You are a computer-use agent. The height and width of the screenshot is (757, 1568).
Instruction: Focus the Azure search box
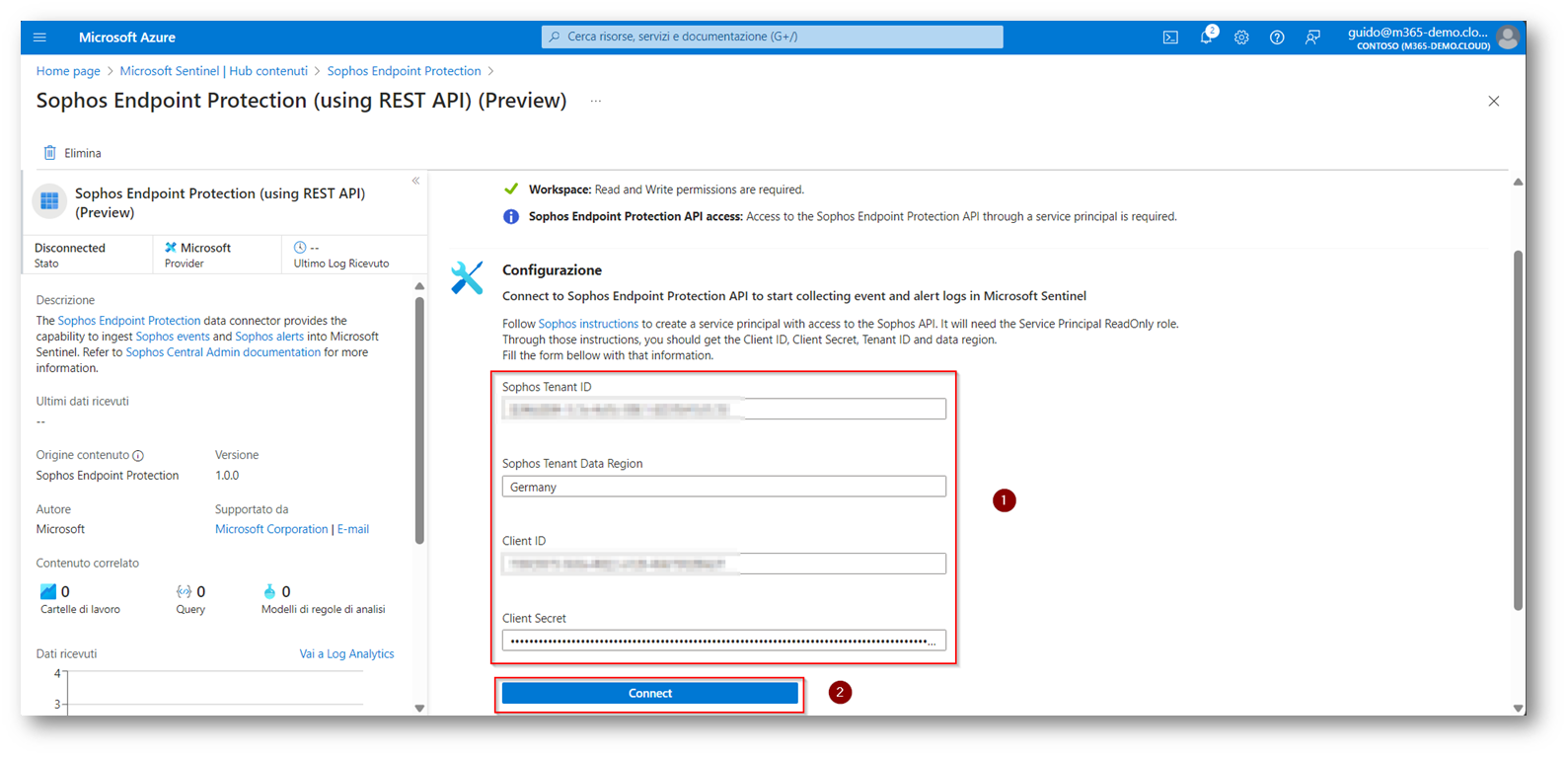(x=772, y=37)
